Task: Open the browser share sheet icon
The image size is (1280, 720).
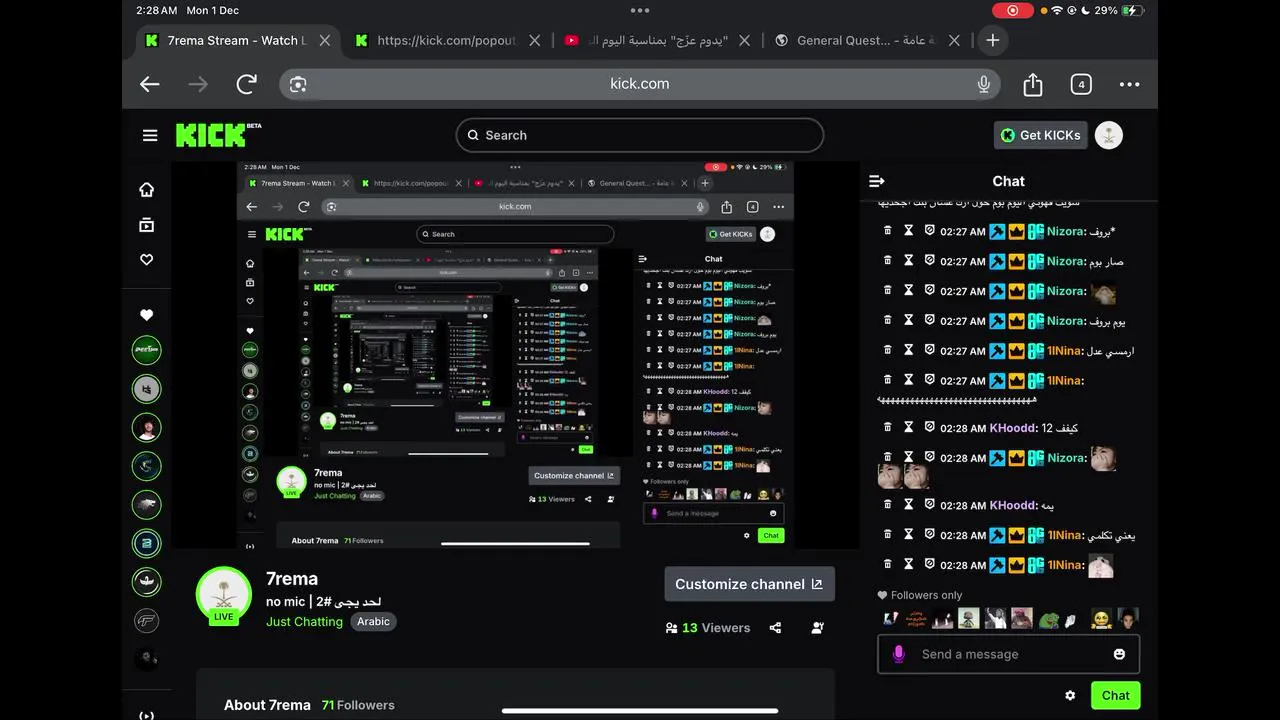Action: [1033, 84]
